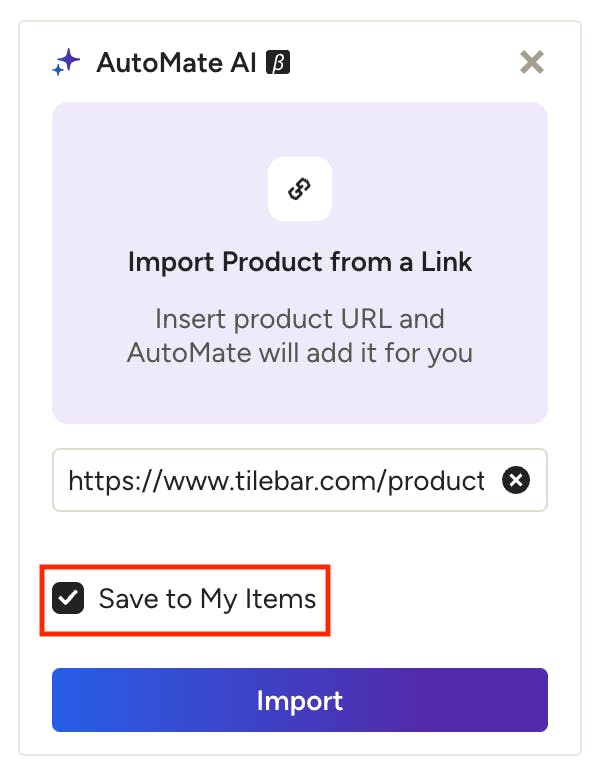Viewport: 600px width, 776px height.
Task: Click the "AutoMate AI" title text
Action: [177, 63]
